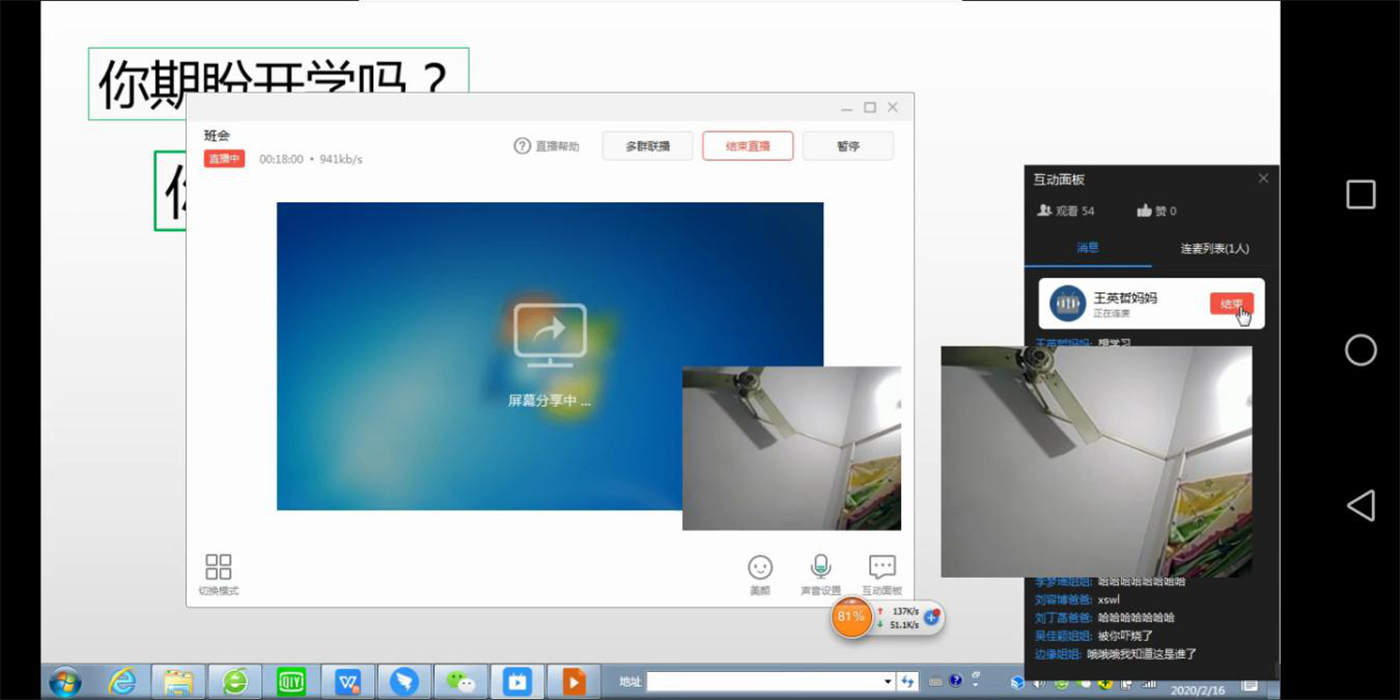Click 王英哲妈妈's avatar
The height and width of the screenshot is (700, 1400).
tap(1067, 303)
